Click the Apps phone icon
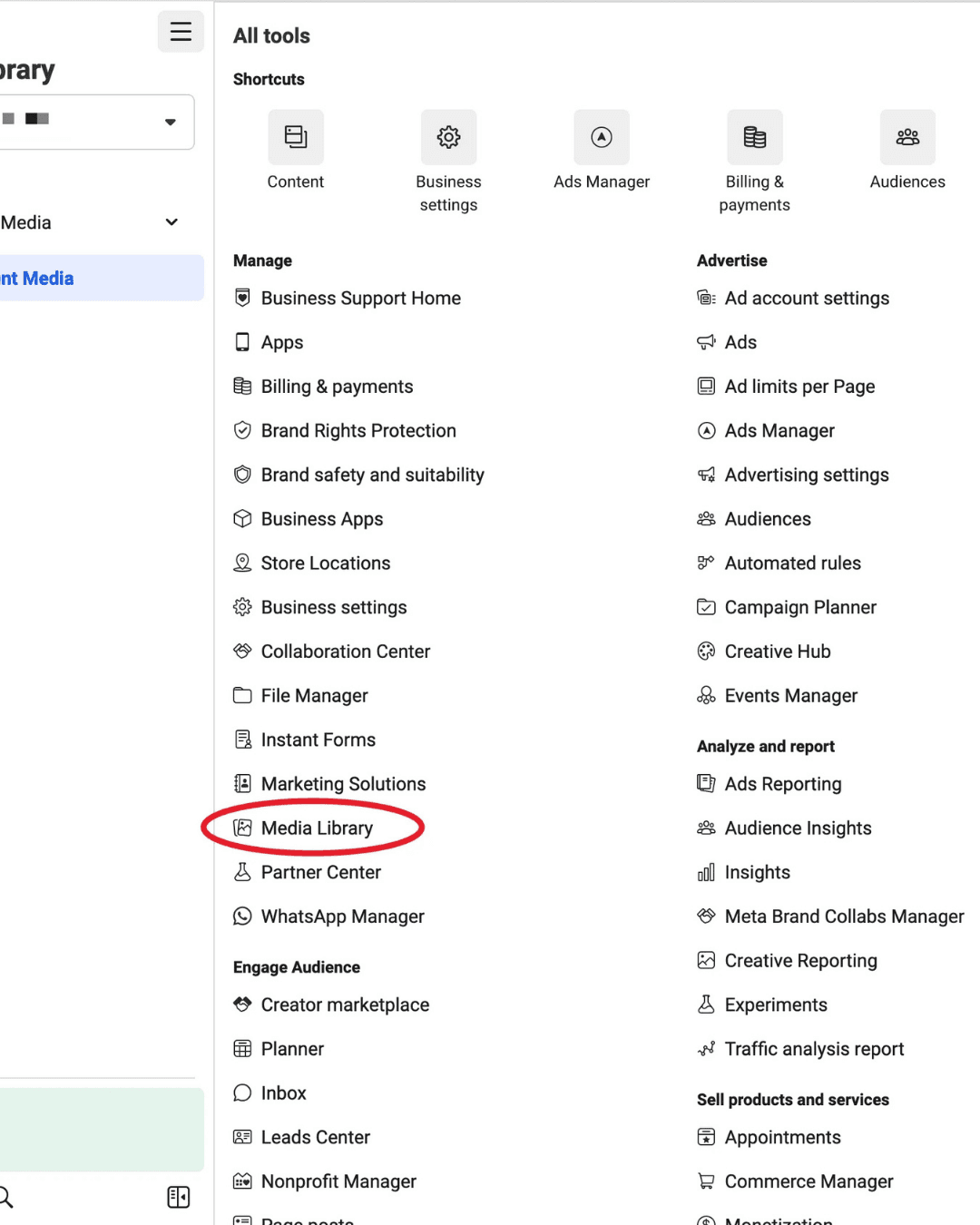The image size is (980, 1225). point(242,342)
